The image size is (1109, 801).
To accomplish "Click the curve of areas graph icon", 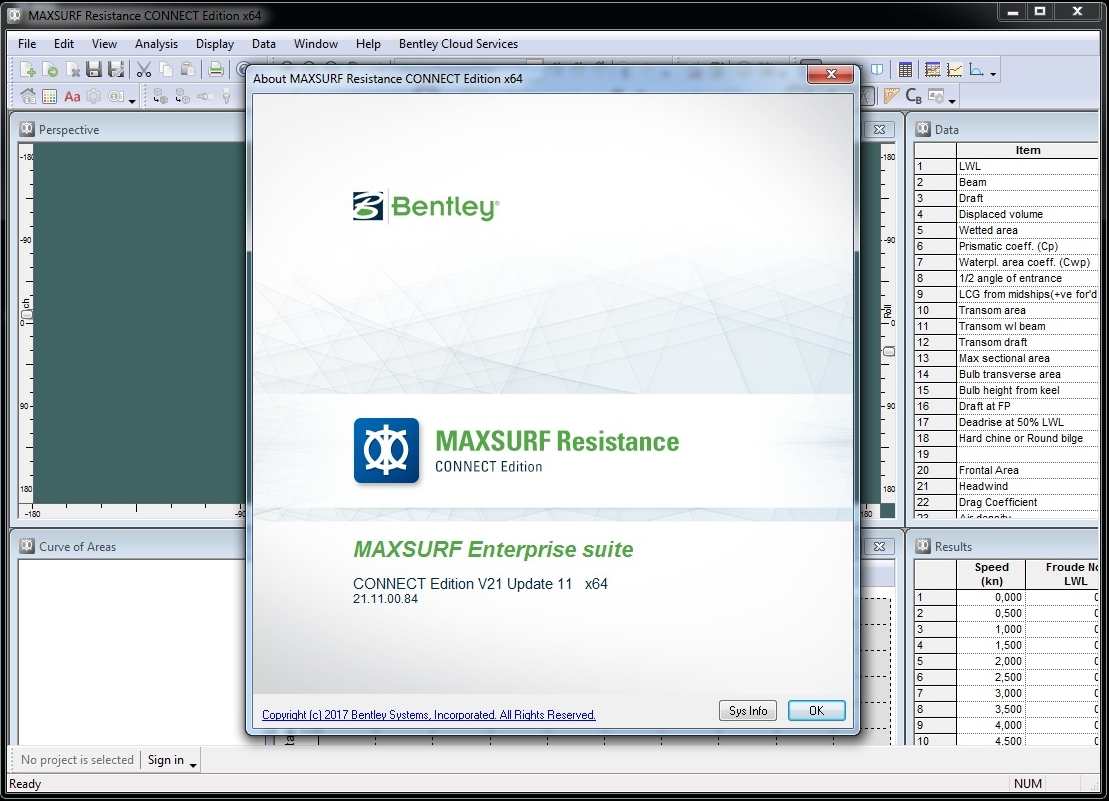I will click(977, 69).
